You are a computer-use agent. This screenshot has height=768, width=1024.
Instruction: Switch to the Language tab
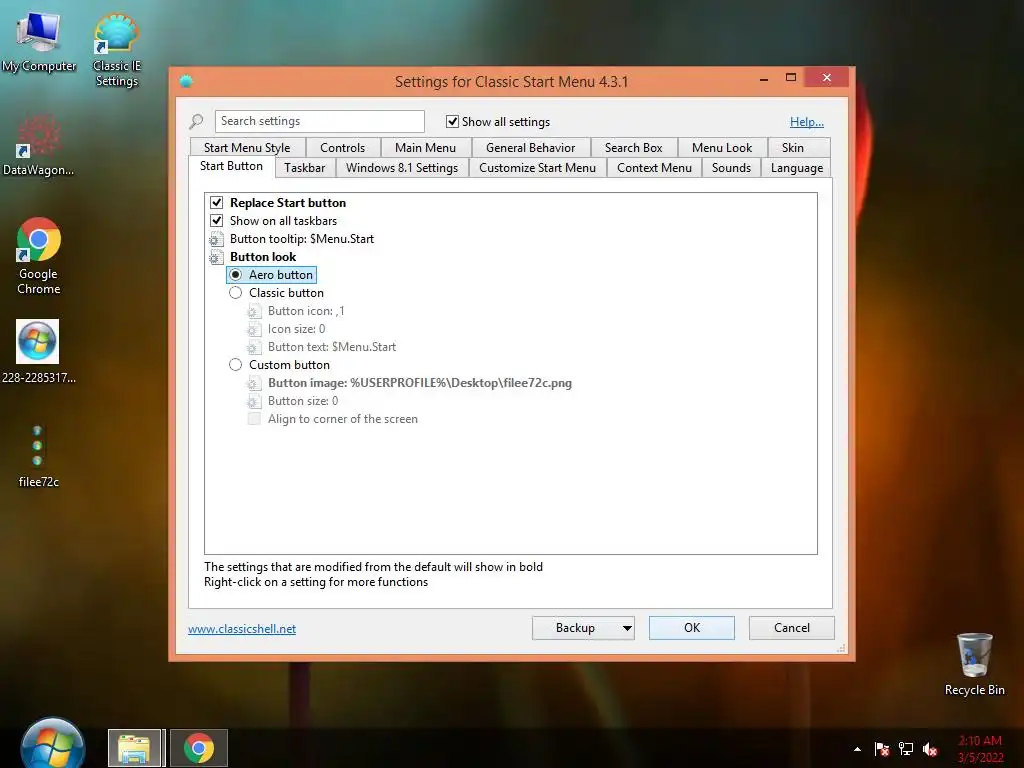coord(797,168)
